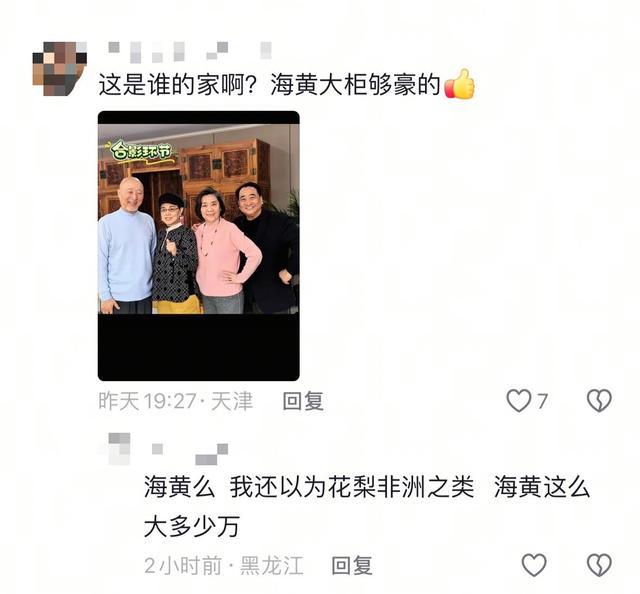The height and width of the screenshot is (594, 640).
Task: Dislike the reply from 黑龙江 with the broken heart
Action: pyautogui.click(x=599, y=565)
